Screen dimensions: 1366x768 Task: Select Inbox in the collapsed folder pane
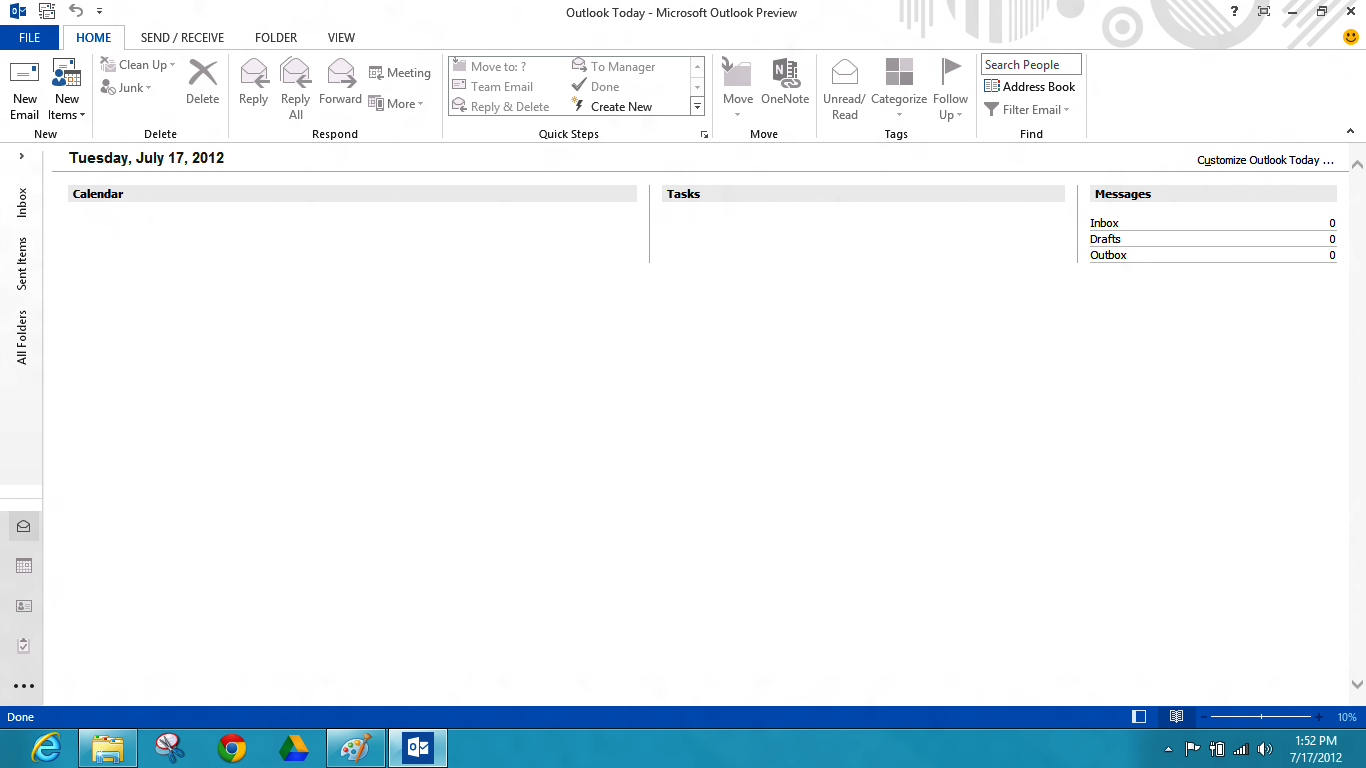tap(22, 203)
